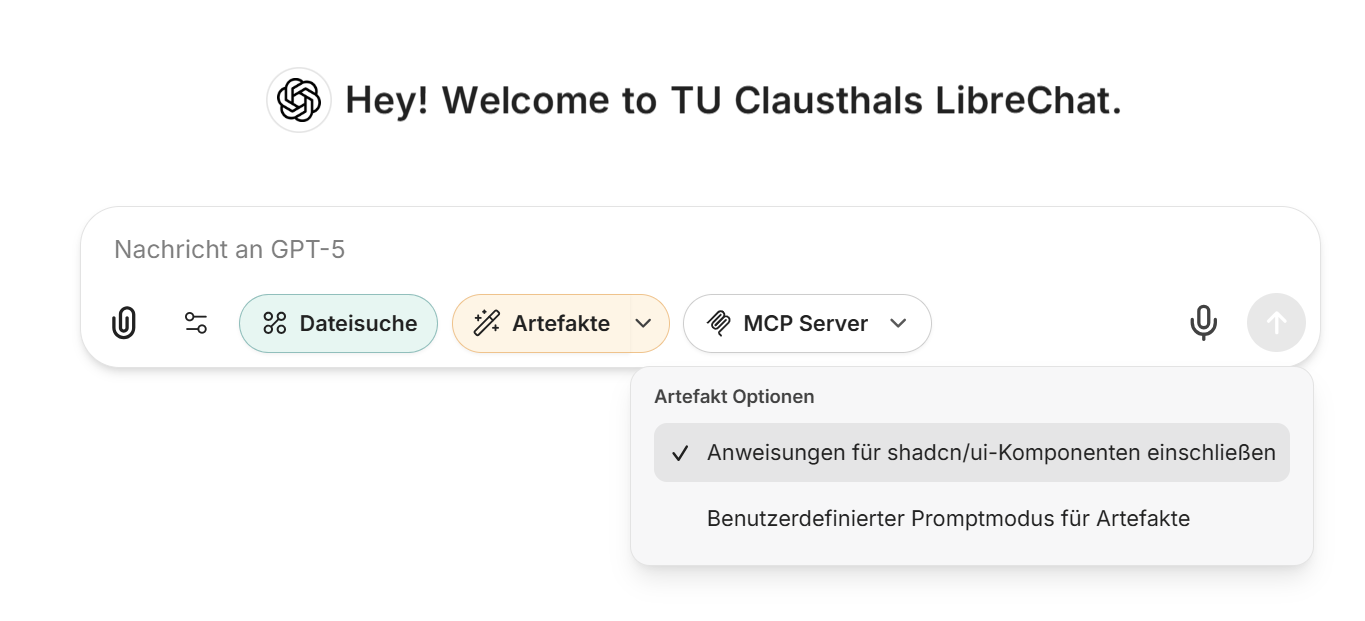Choose "Benutzerdefinierter Promptmodus für Artefakte"

(x=948, y=519)
